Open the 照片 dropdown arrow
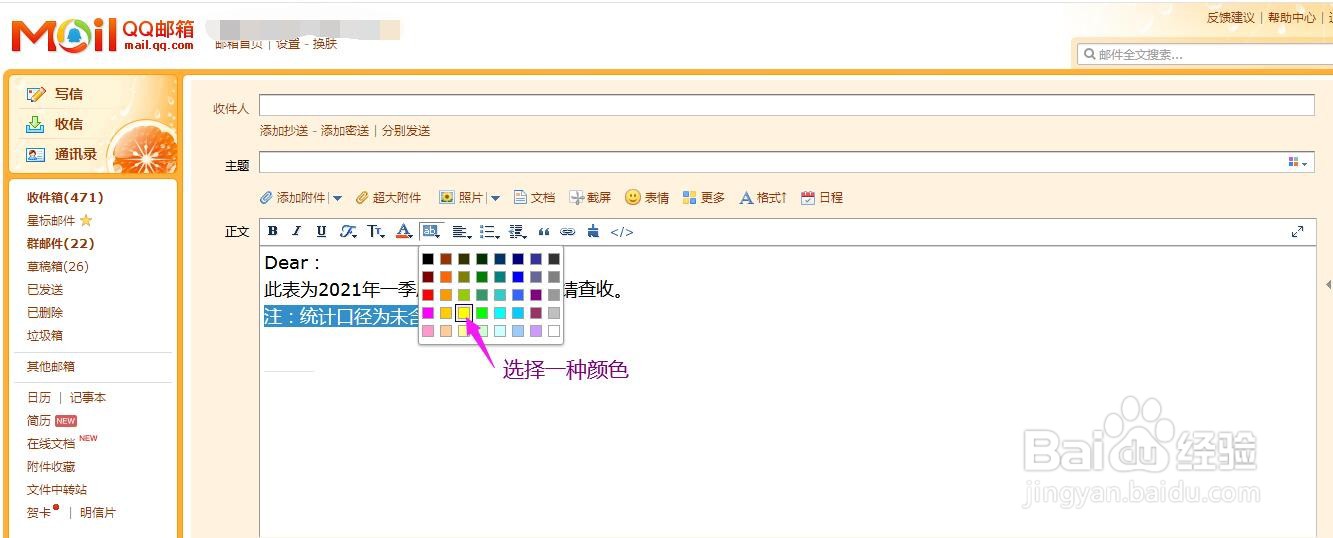This screenshot has height=538, width=1333. point(494,198)
